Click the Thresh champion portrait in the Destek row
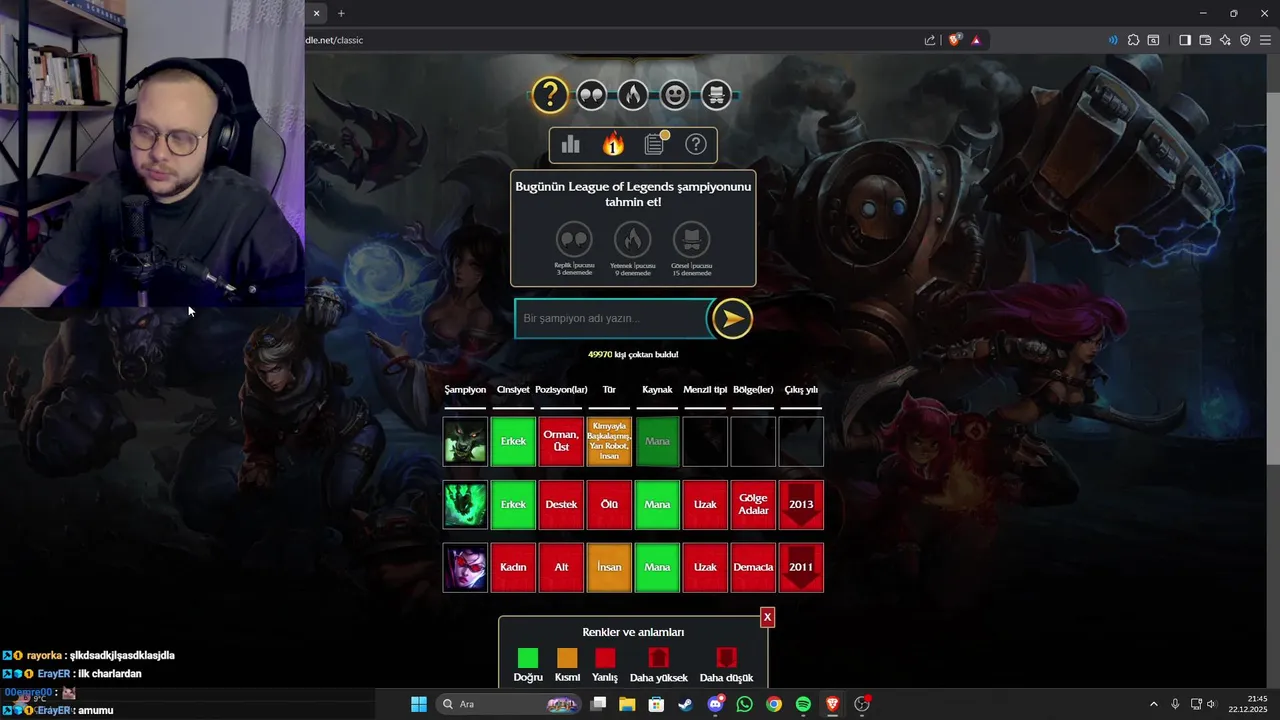The image size is (1280, 720). pos(465,505)
